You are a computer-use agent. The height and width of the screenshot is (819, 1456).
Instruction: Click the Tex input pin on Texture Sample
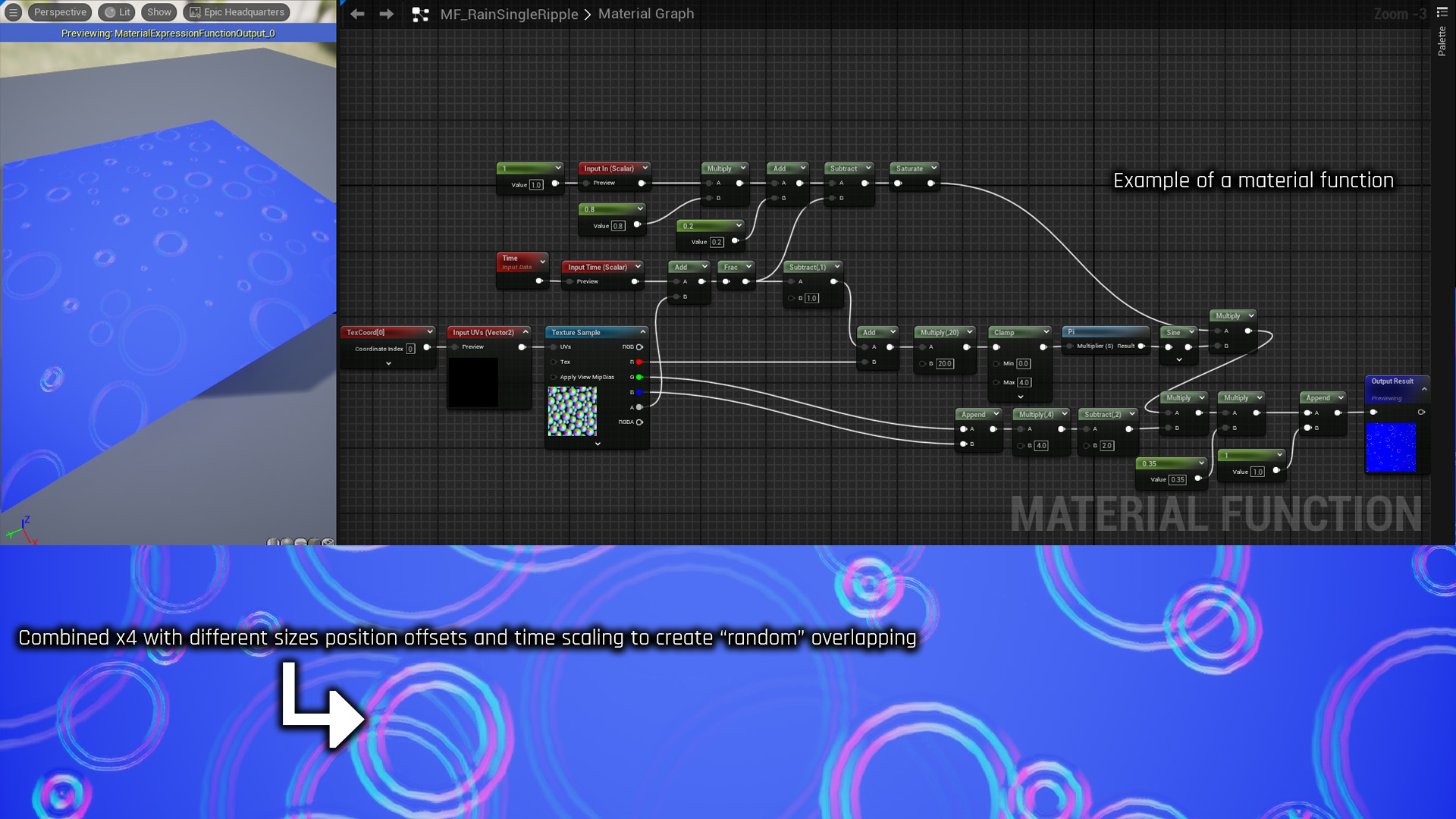(x=554, y=362)
